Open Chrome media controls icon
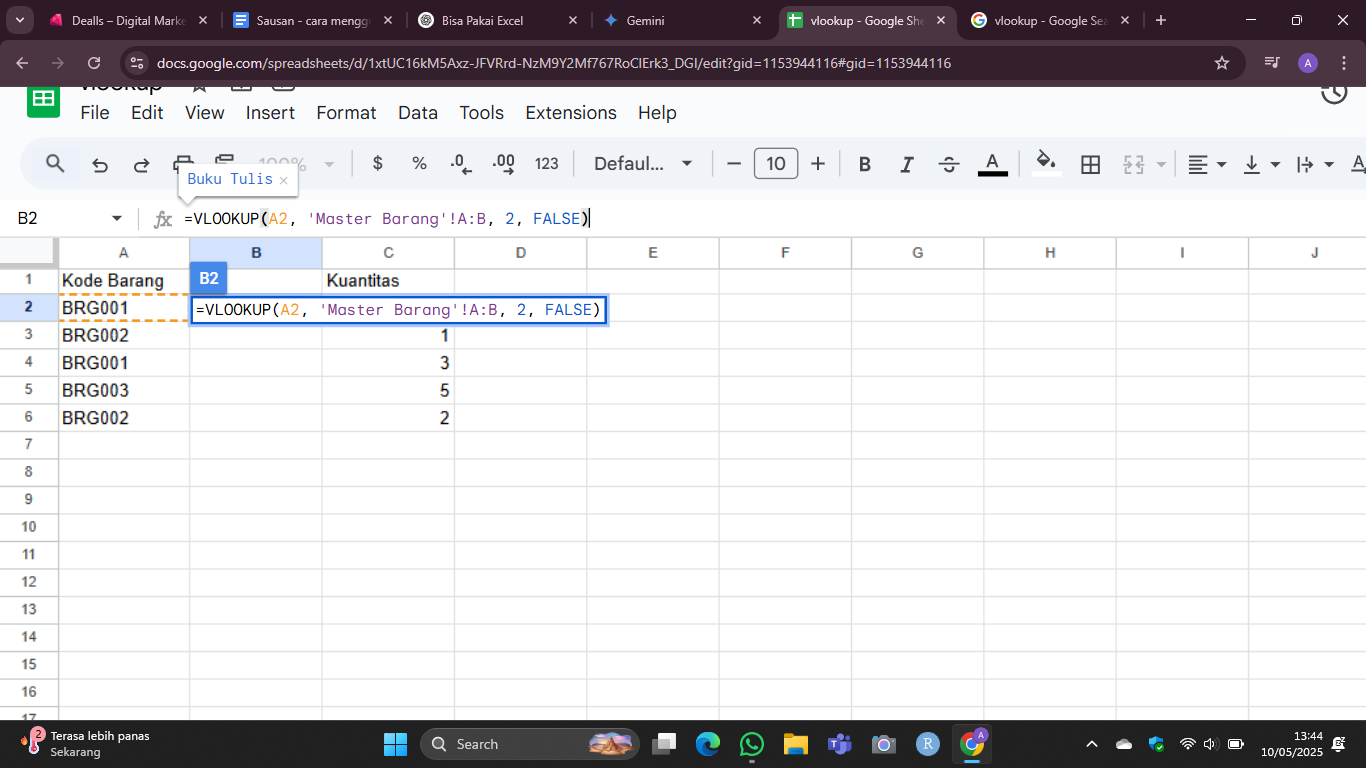 click(1272, 63)
